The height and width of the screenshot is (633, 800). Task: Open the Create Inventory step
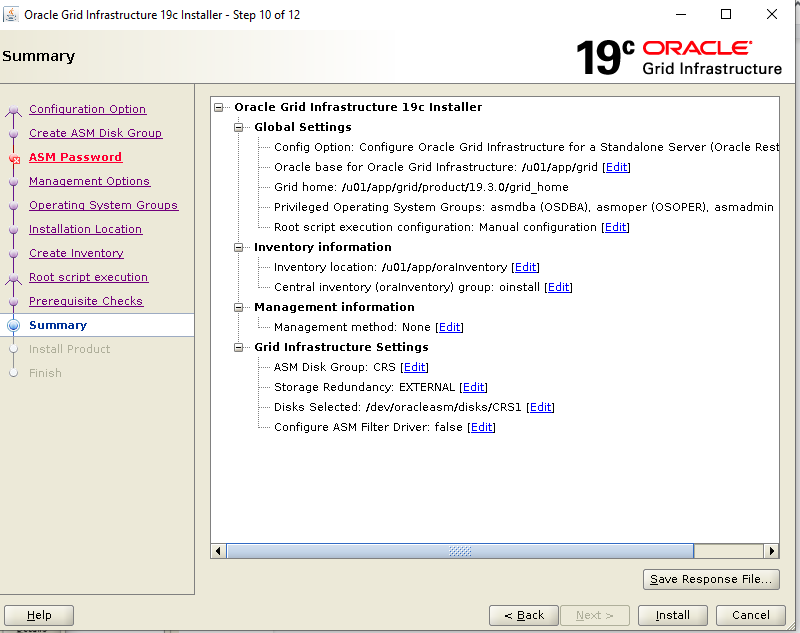[x=76, y=253]
